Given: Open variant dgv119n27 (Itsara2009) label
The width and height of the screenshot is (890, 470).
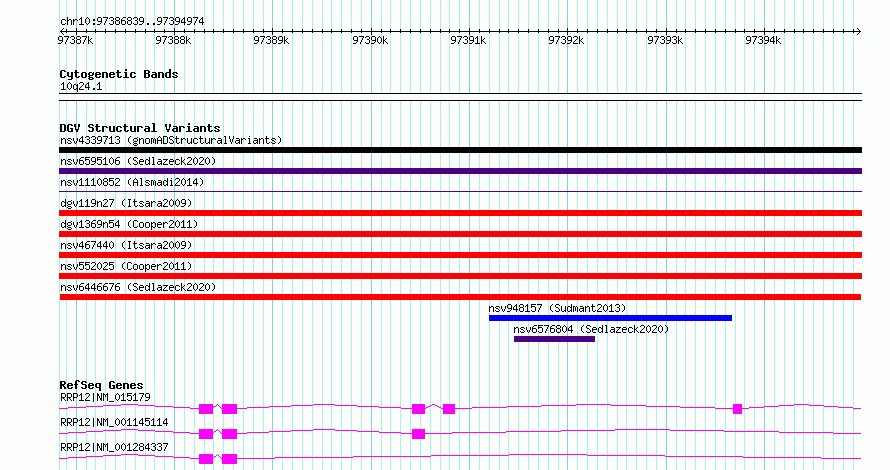Looking at the screenshot, I should (126, 203).
